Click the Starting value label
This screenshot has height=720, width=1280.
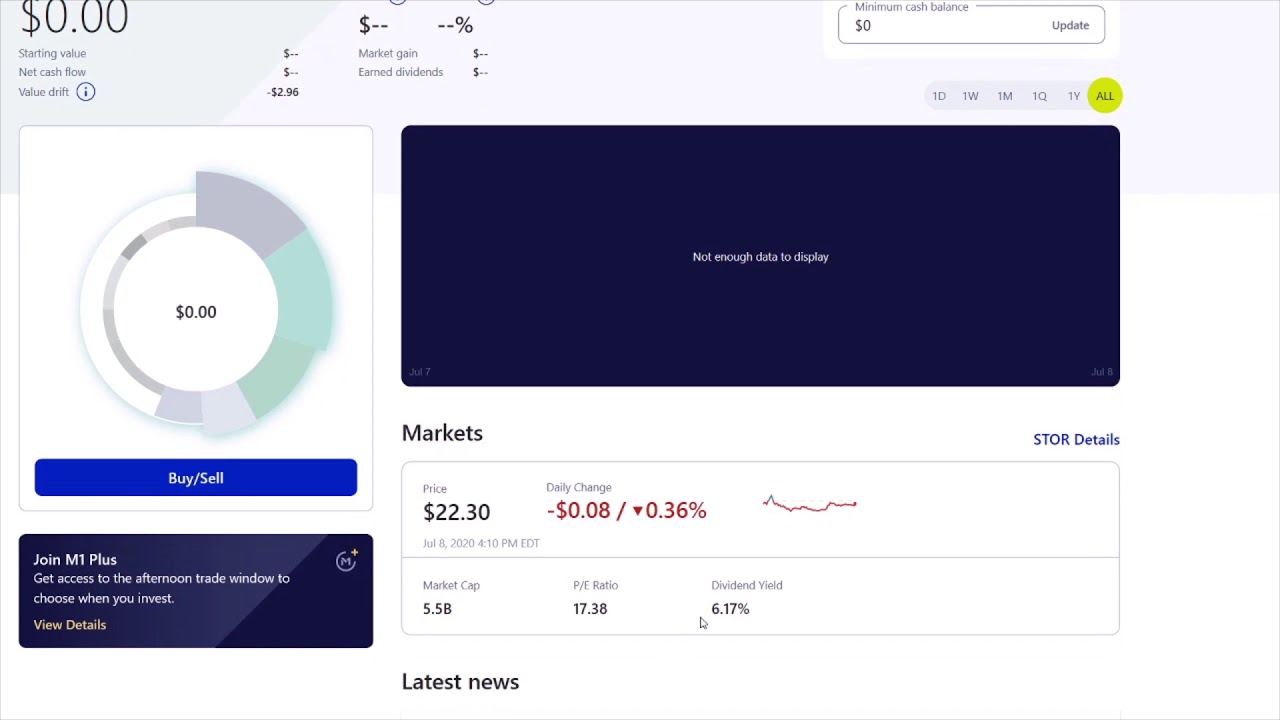point(52,54)
